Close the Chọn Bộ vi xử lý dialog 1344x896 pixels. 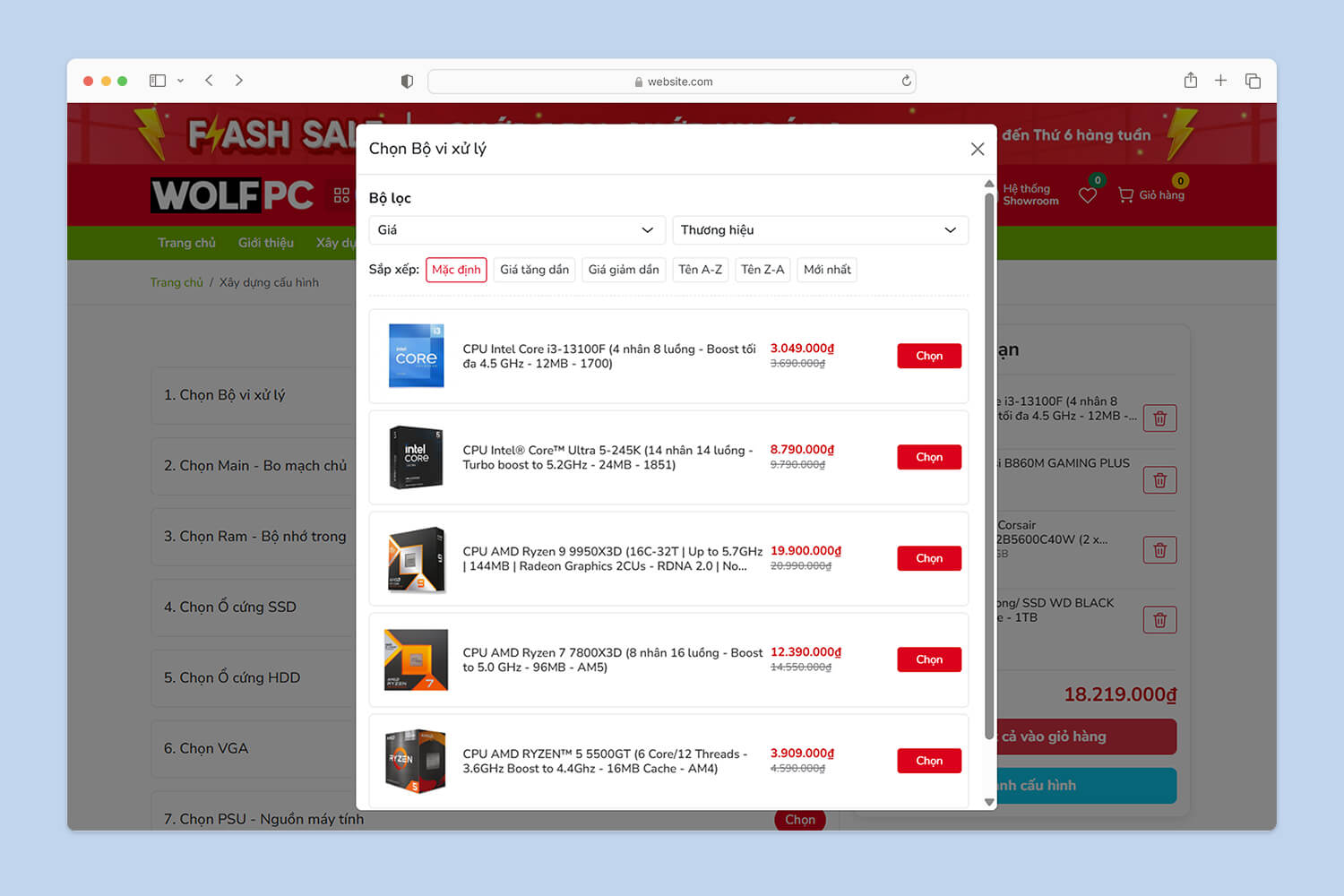tap(978, 149)
